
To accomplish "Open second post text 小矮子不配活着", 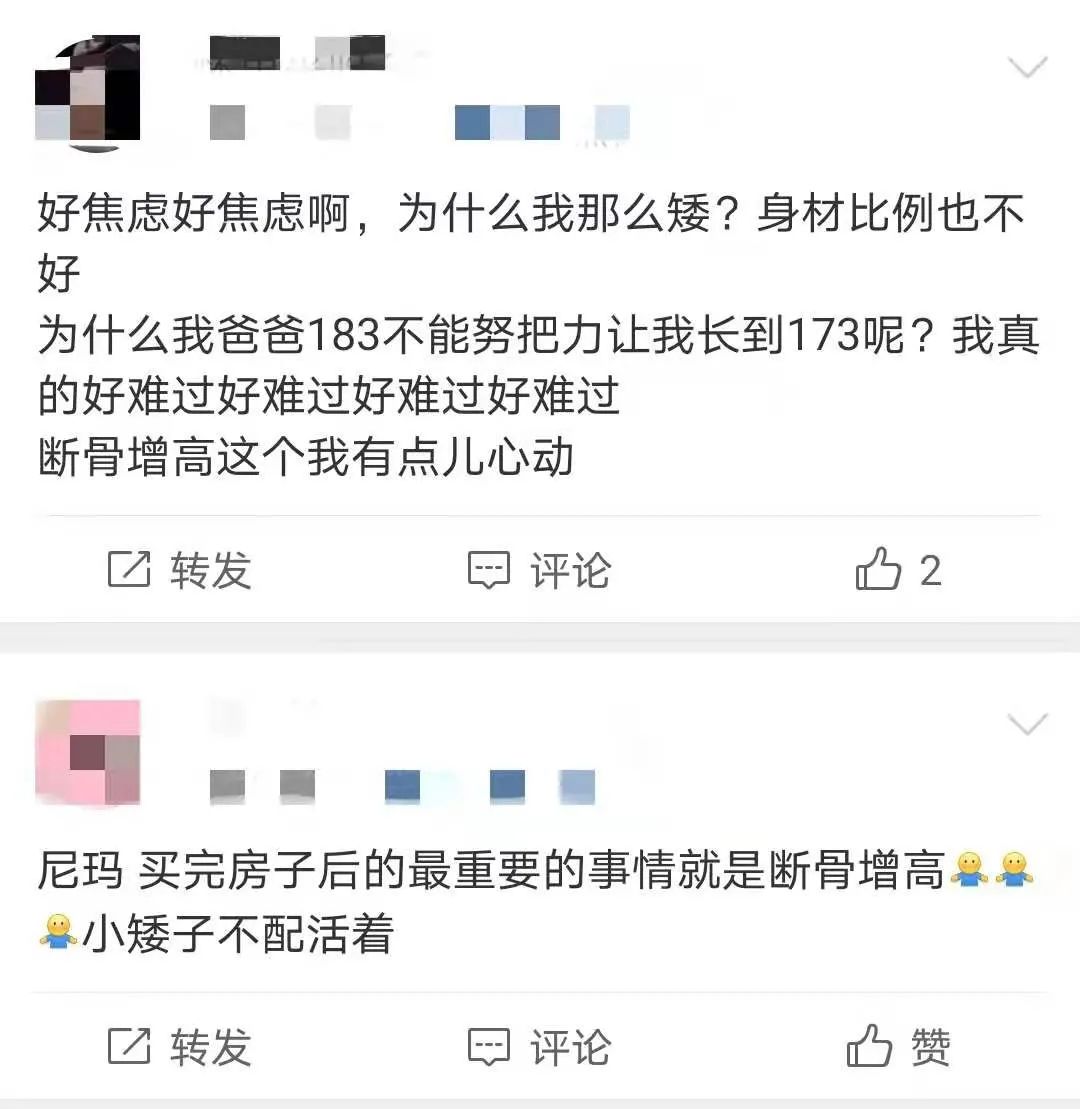I will [238, 934].
